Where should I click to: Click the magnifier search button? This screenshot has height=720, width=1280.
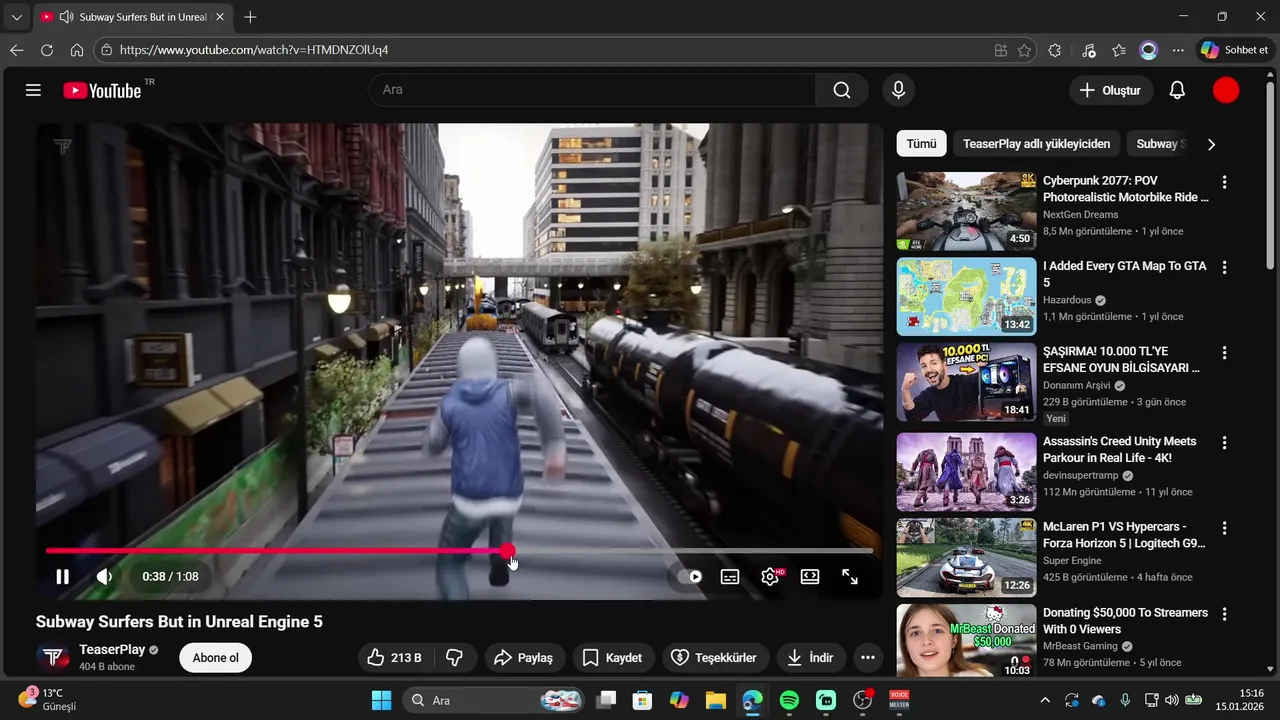[842, 90]
